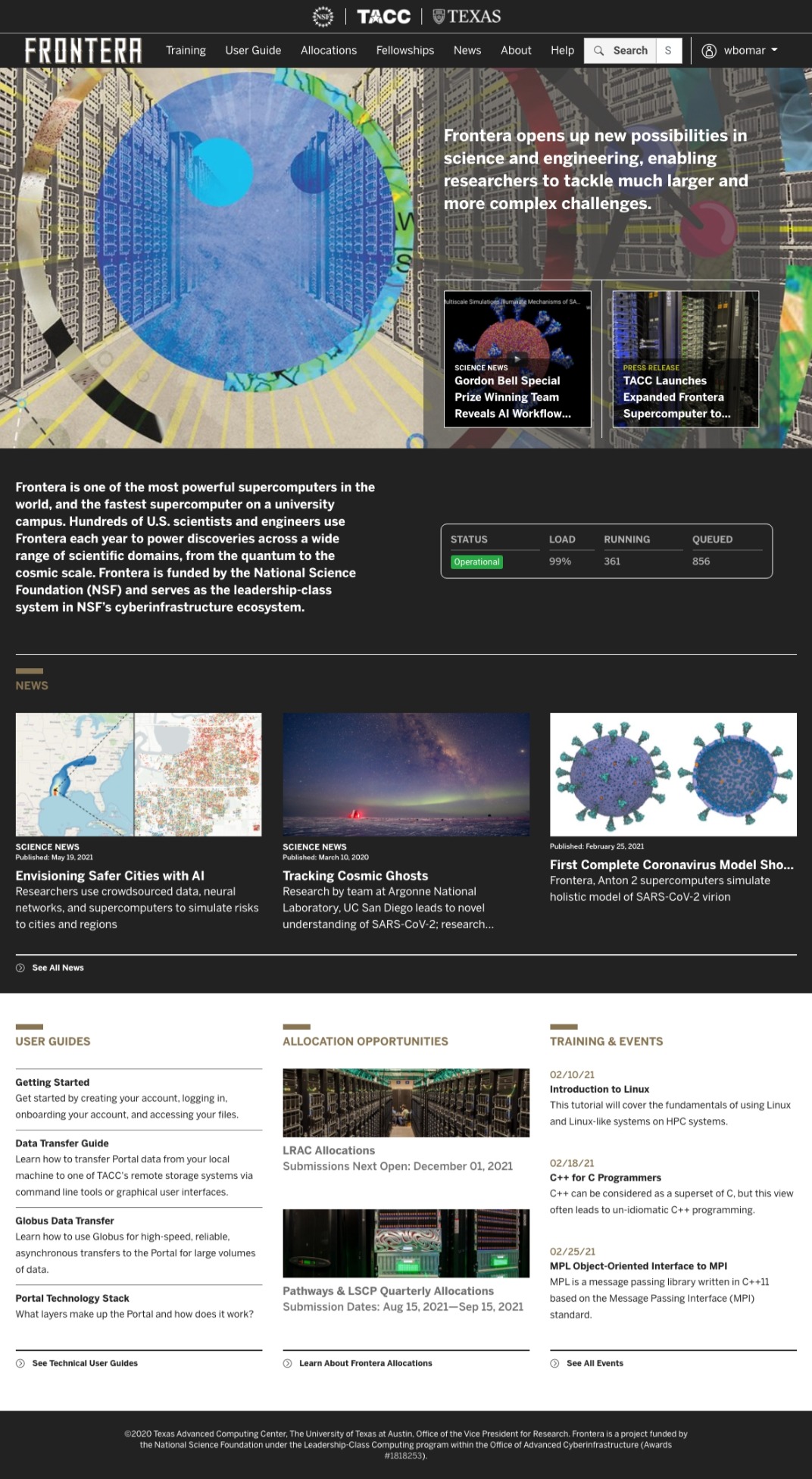This screenshot has width=812, height=1479.
Task: Open Globus Data Transfer guide
Action: click(x=64, y=1221)
